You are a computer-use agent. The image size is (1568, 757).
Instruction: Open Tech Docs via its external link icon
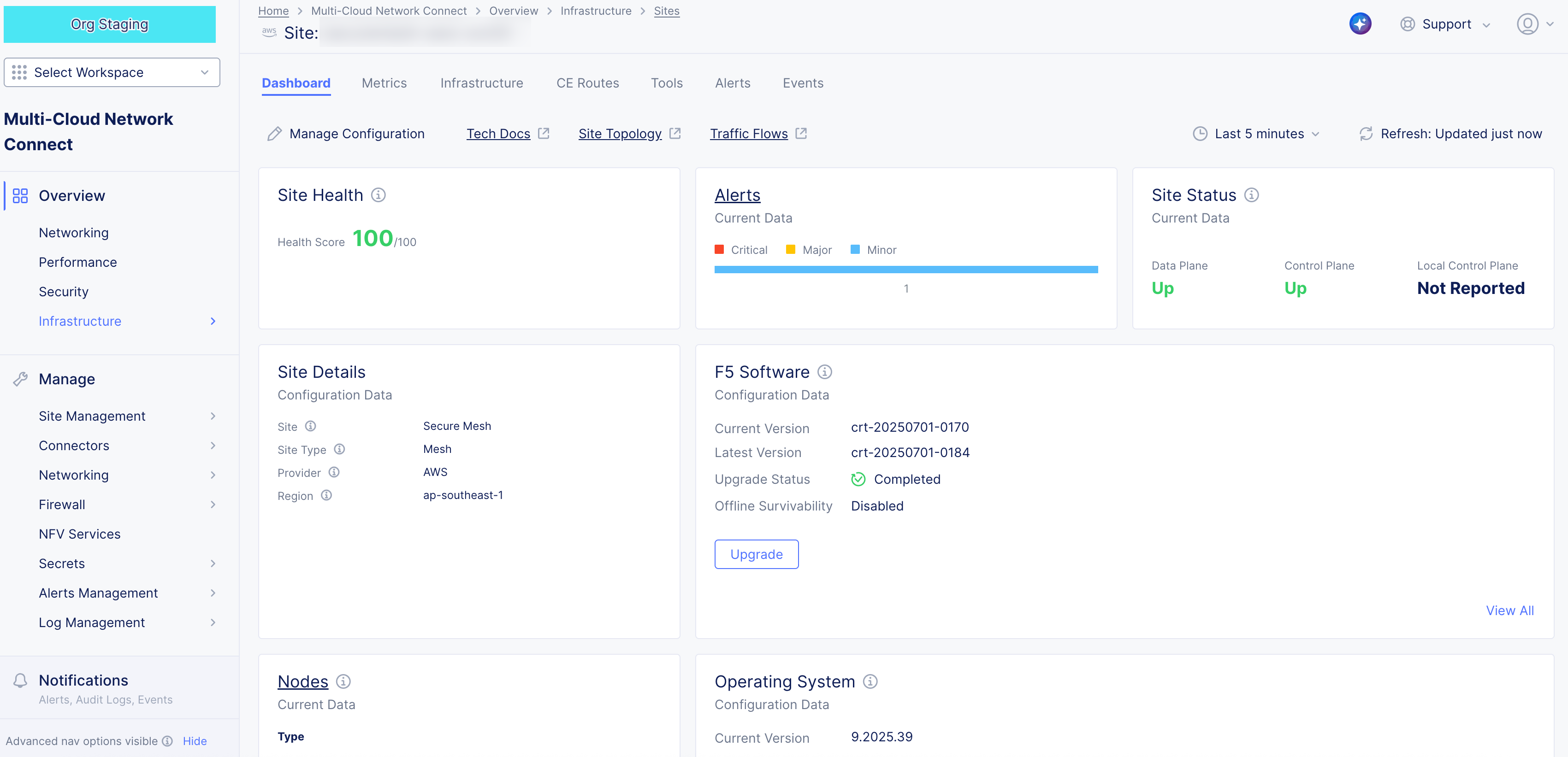tap(544, 133)
